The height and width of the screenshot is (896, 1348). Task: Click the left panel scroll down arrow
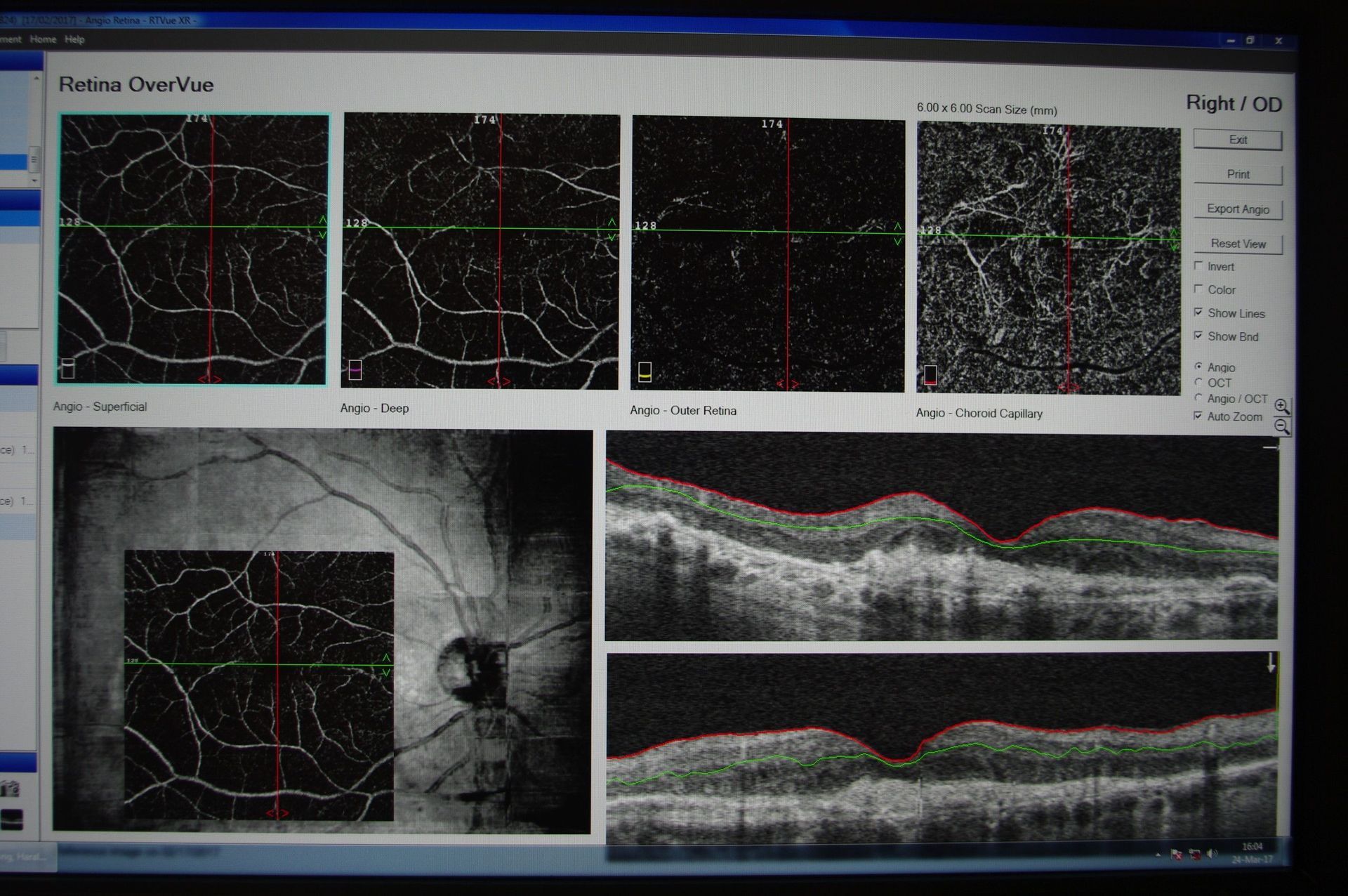coord(34,180)
